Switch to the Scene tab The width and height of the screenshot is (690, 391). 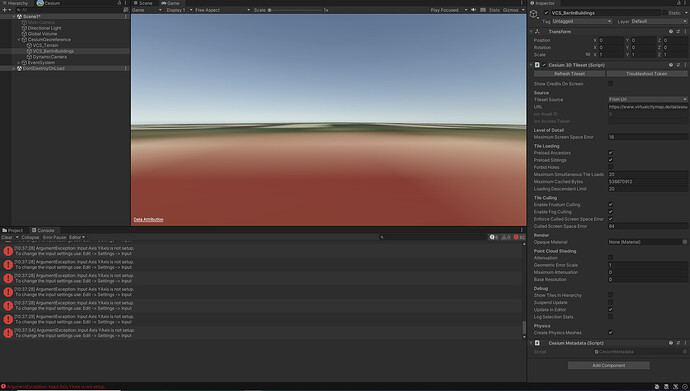[x=143, y=3]
